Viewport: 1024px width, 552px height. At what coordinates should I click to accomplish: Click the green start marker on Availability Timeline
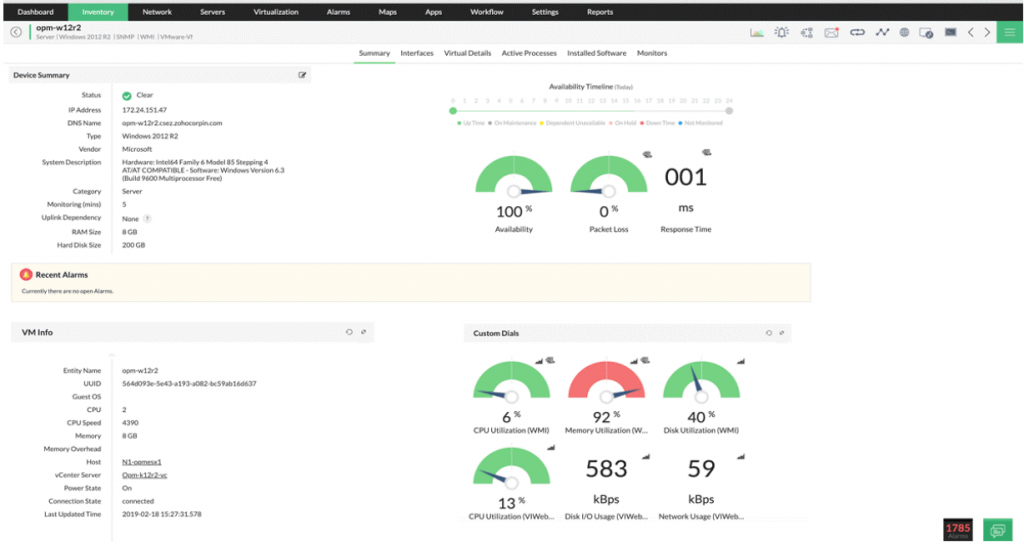(453, 111)
